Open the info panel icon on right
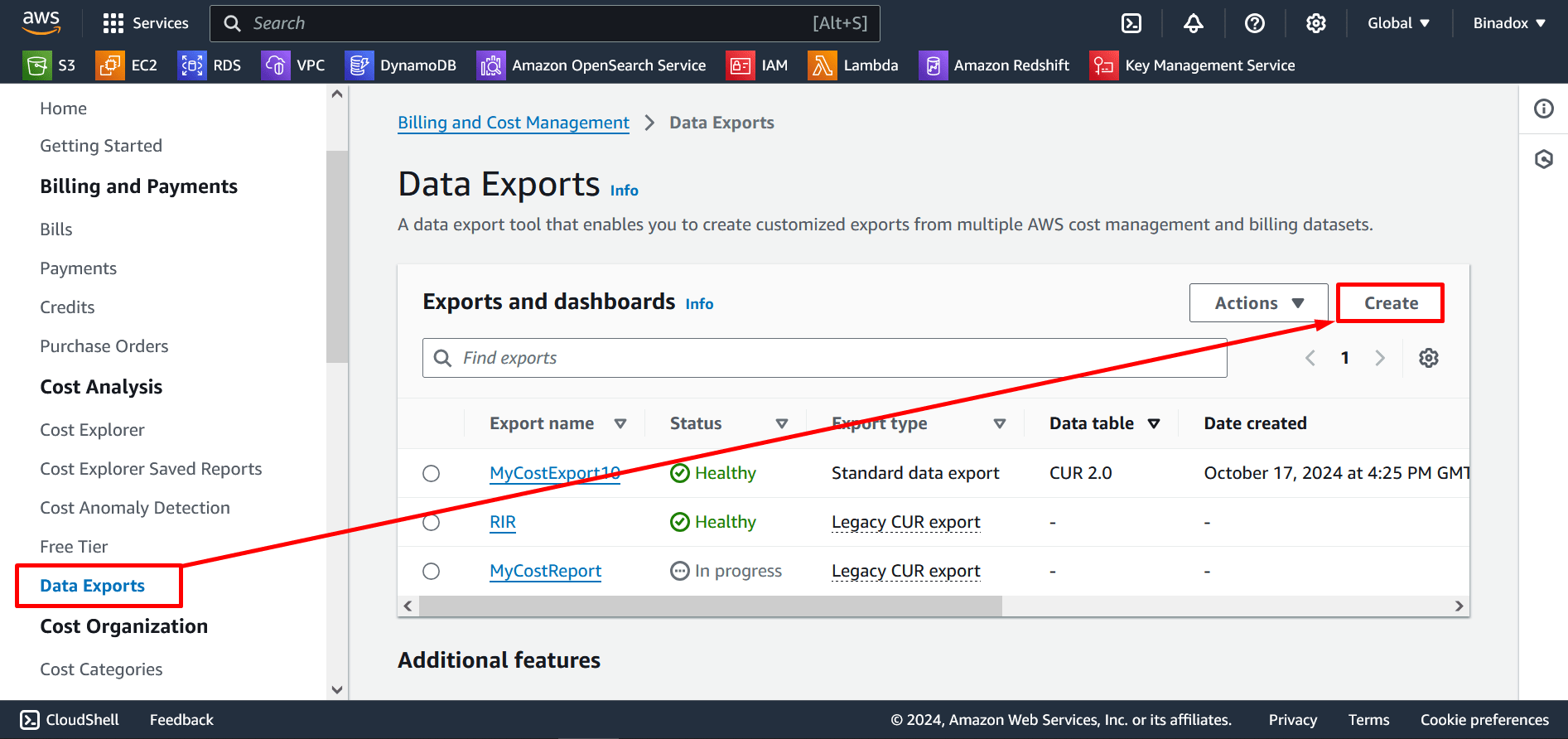The width and height of the screenshot is (1568, 739). pyautogui.click(x=1543, y=109)
